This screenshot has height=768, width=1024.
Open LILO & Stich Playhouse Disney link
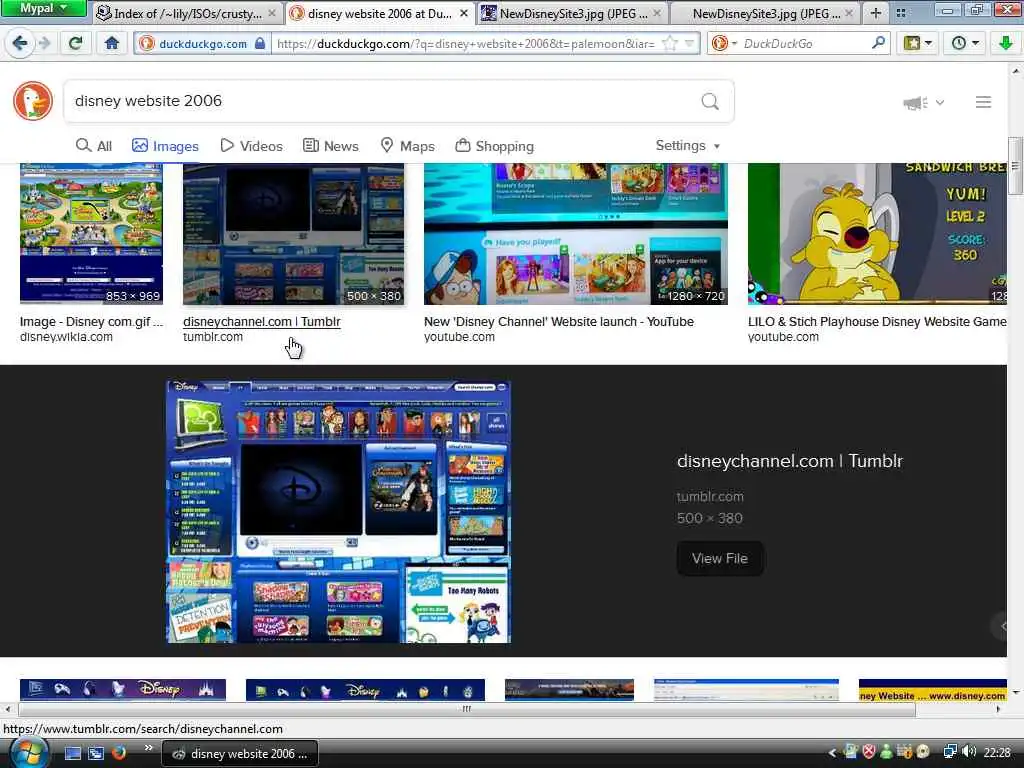pyautogui.click(x=877, y=321)
